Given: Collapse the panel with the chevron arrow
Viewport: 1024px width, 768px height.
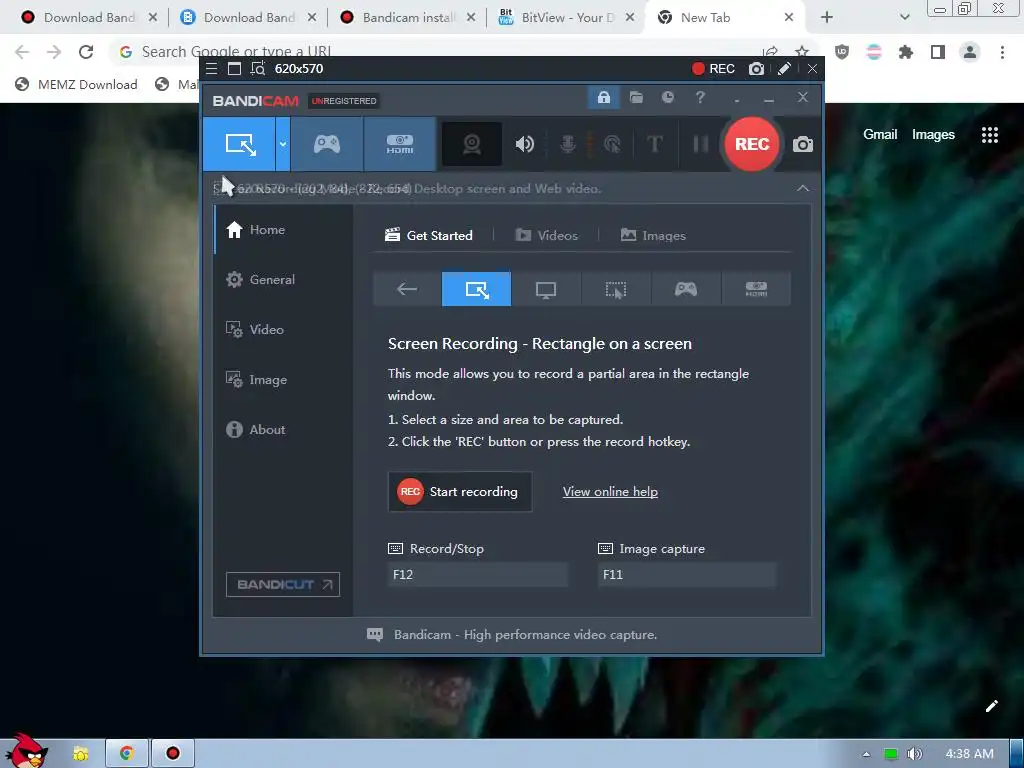Looking at the screenshot, I should point(803,188).
